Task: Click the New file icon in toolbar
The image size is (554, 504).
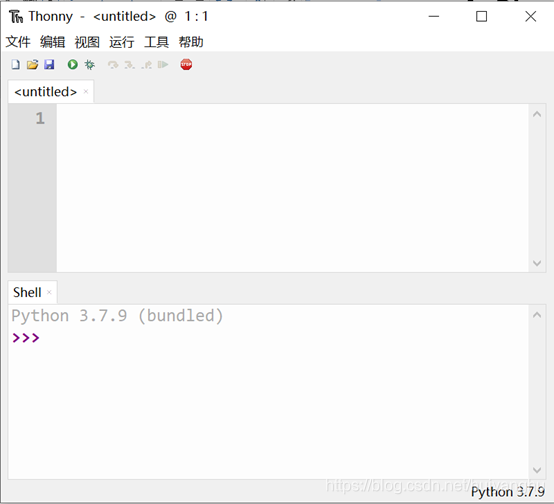Action: tap(16, 65)
